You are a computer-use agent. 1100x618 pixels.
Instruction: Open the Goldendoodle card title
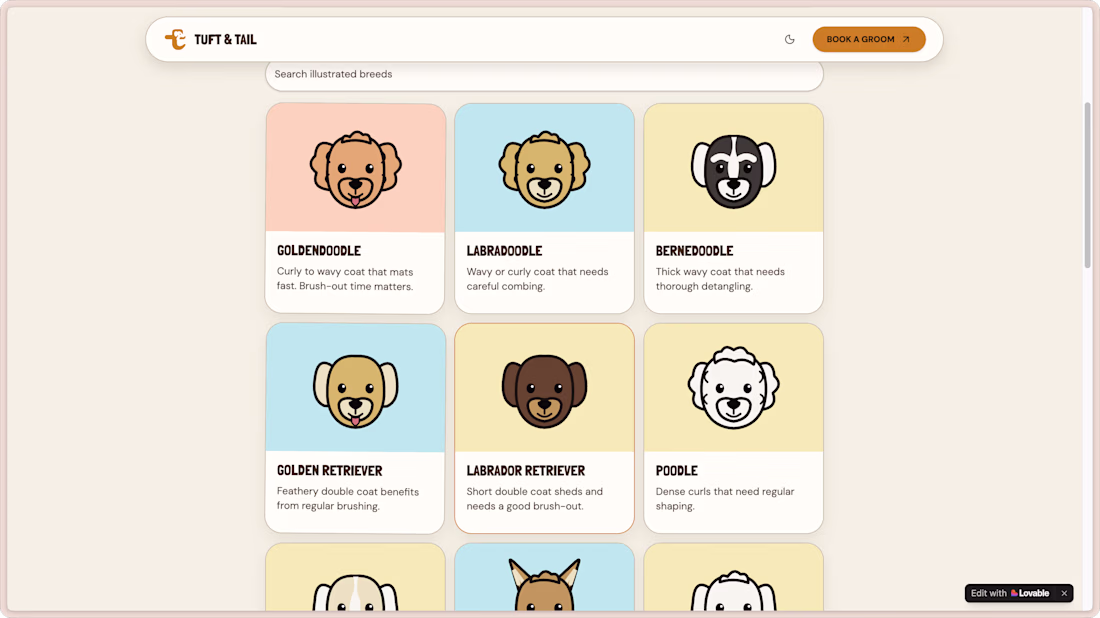(318, 250)
